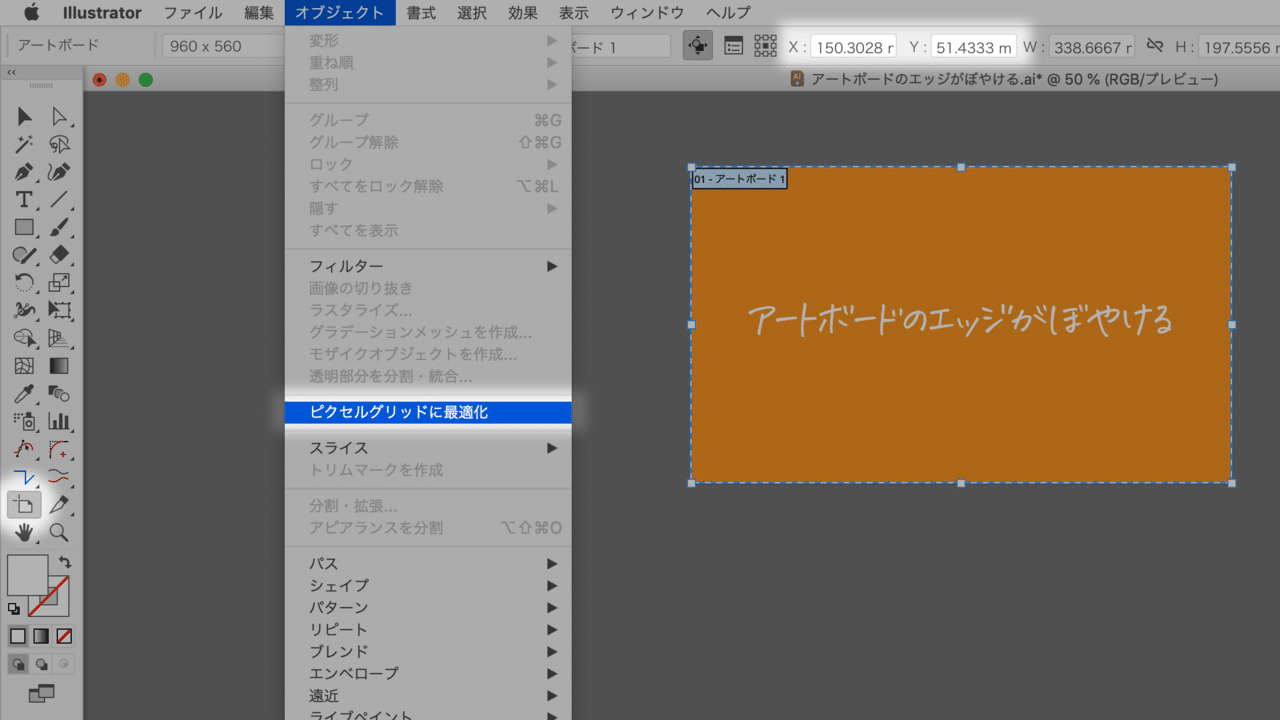The image size is (1280, 720).
Task: Activate the Zoom tool
Action: pyautogui.click(x=59, y=533)
